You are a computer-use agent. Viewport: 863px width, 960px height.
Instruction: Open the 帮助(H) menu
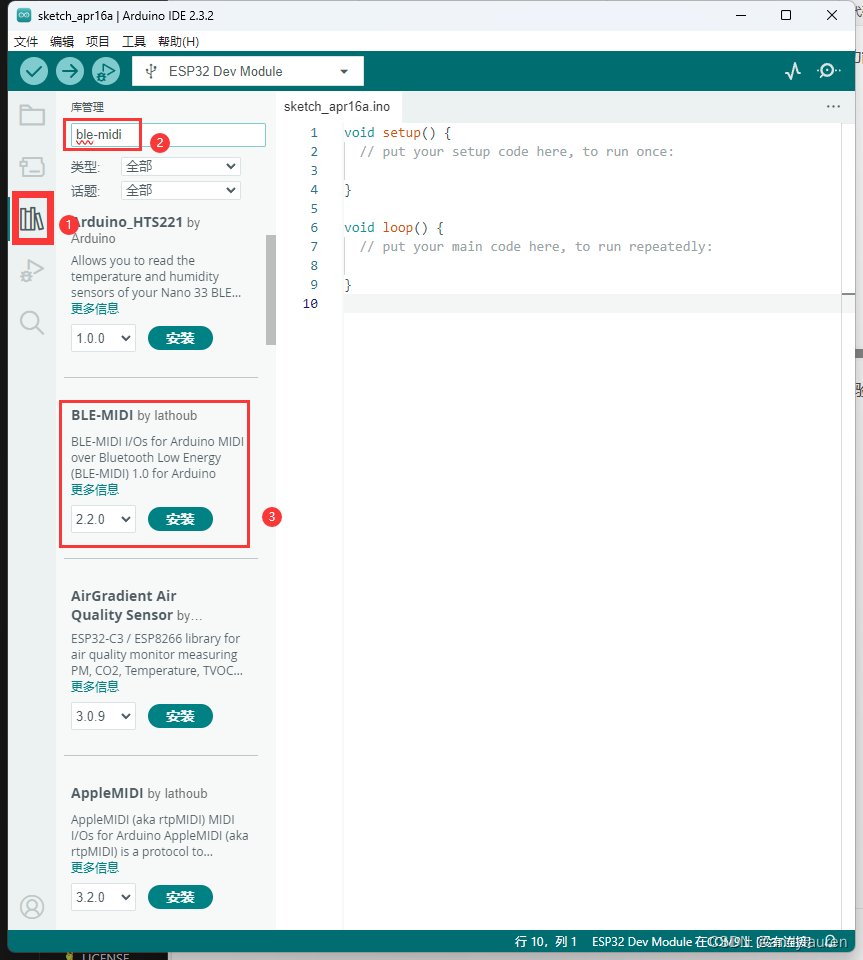(178, 42)
